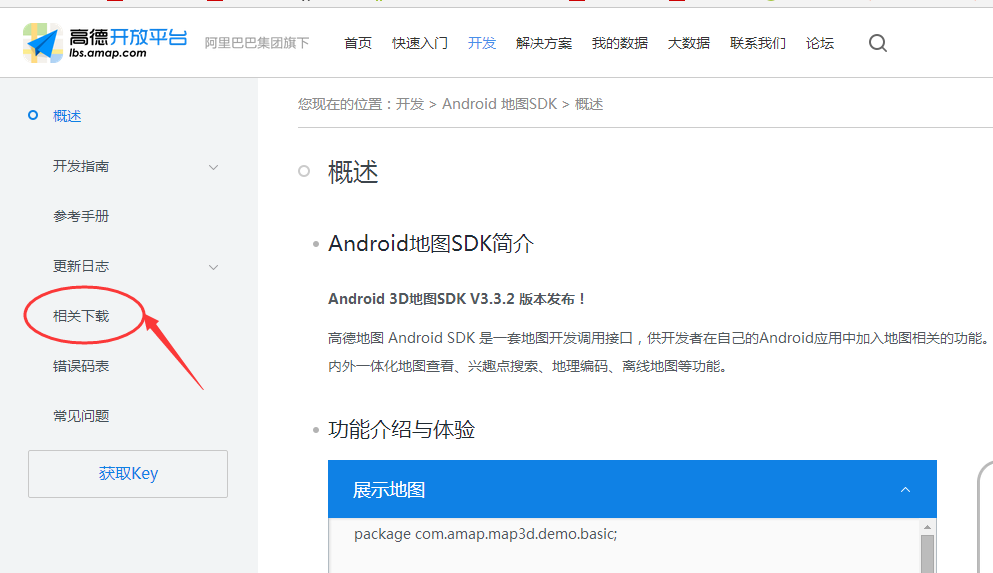Open the search magnifier icon

coord(877,43)
